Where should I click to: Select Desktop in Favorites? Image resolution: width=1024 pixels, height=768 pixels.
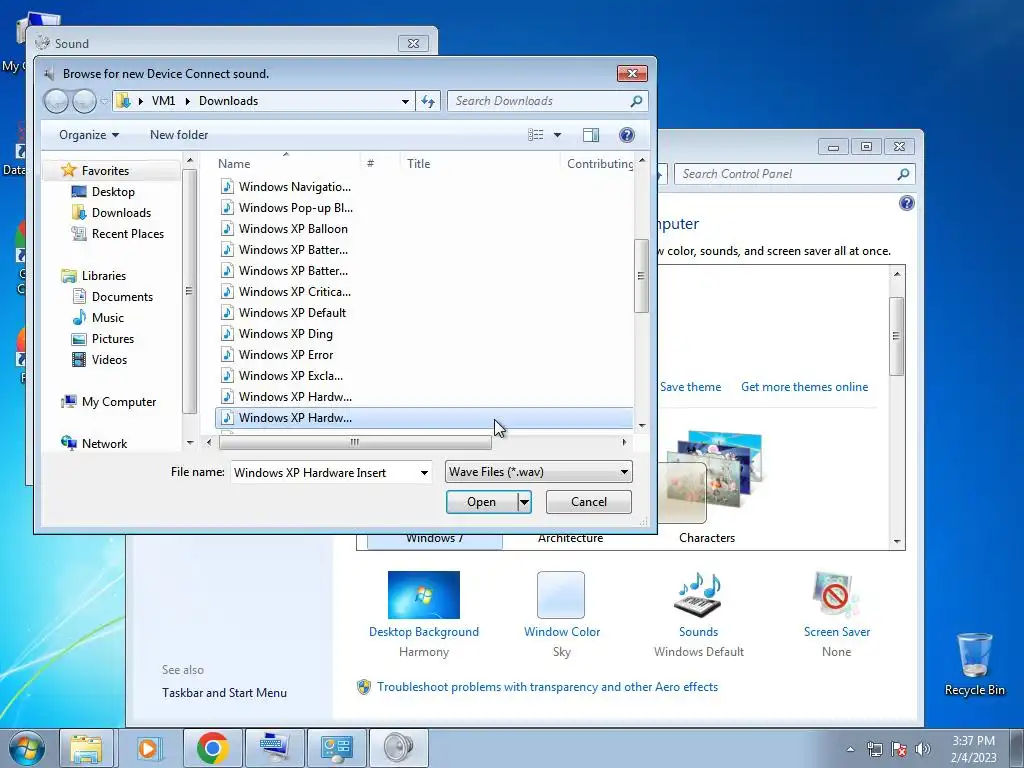click(113, 191)
